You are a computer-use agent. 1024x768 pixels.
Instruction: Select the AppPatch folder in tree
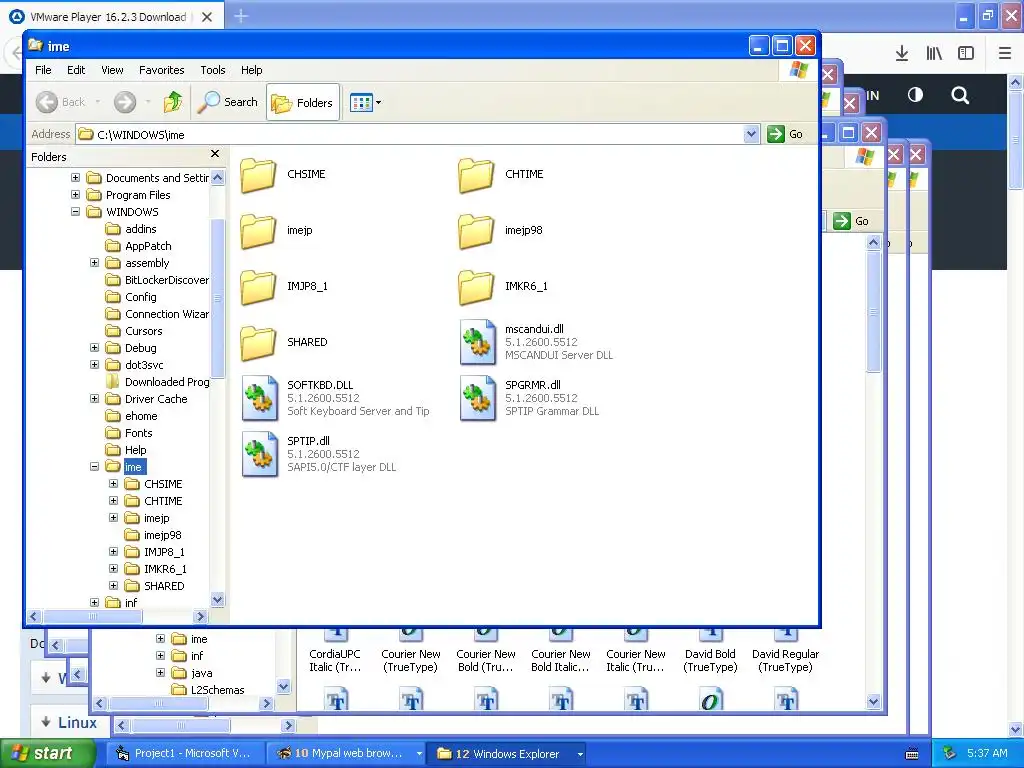click(148, 246)
